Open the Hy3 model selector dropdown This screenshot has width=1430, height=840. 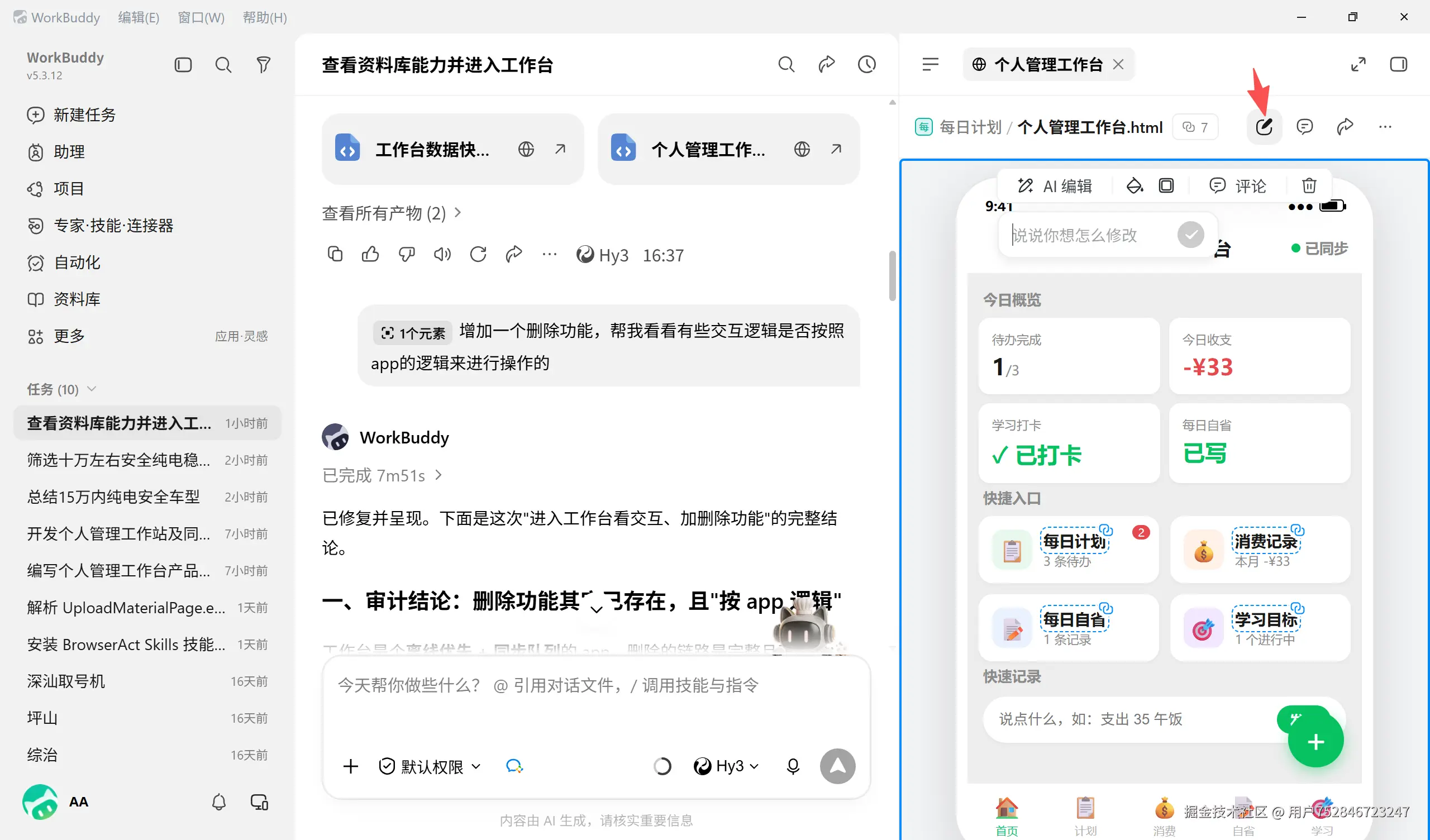726,766
